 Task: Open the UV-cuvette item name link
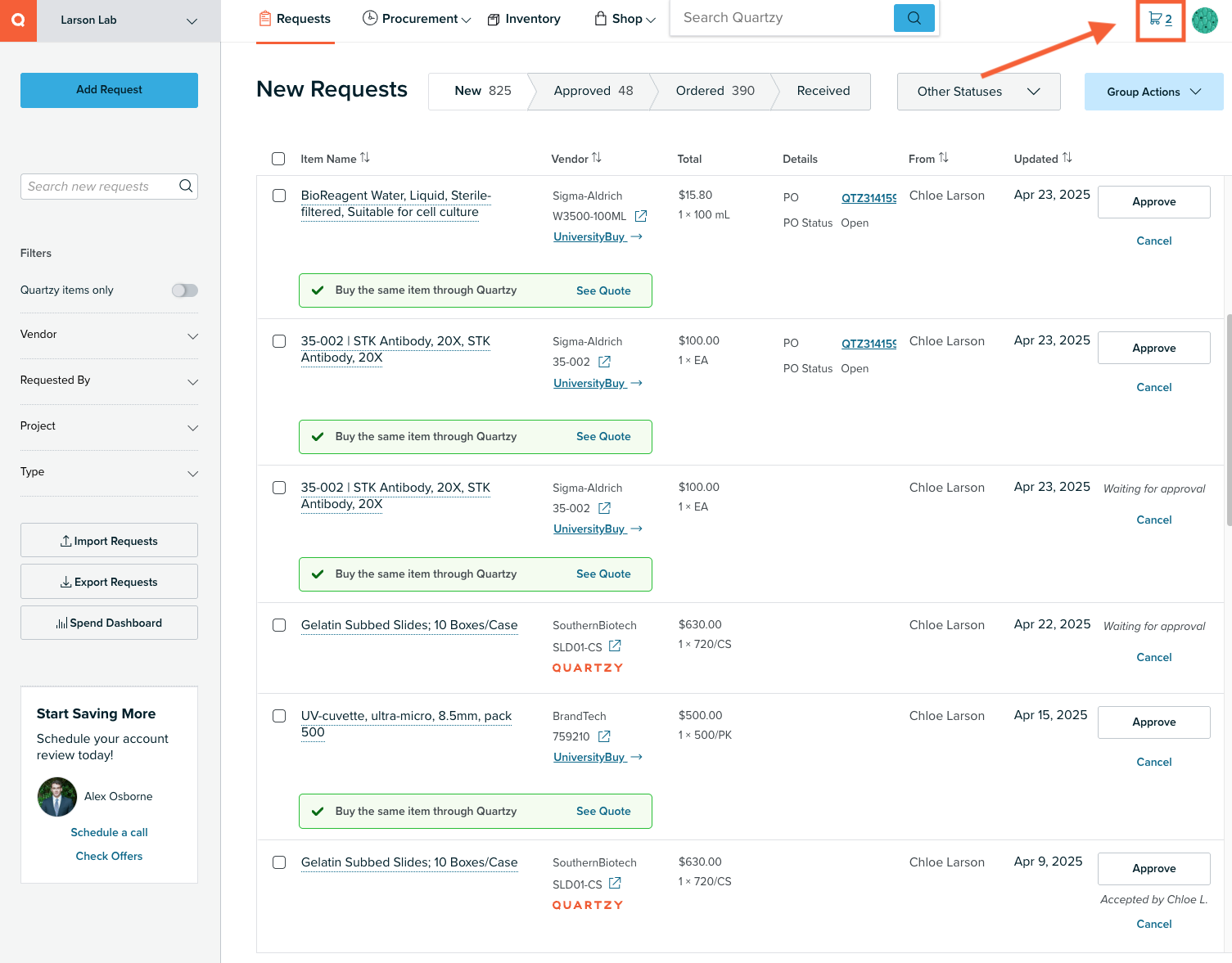point(406,724)
